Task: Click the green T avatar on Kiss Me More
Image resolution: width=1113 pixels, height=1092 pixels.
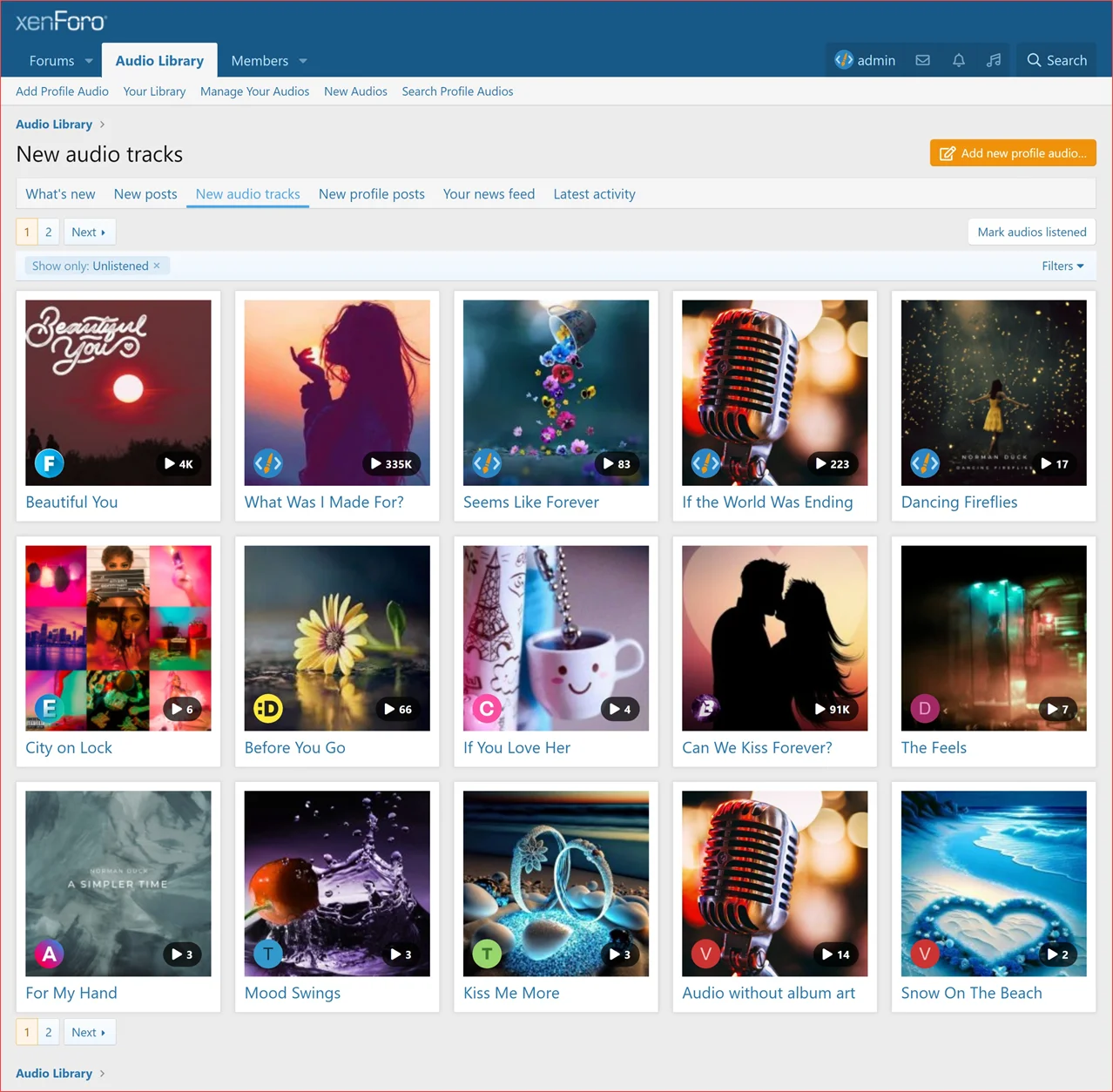Action: tap(487, 954)
